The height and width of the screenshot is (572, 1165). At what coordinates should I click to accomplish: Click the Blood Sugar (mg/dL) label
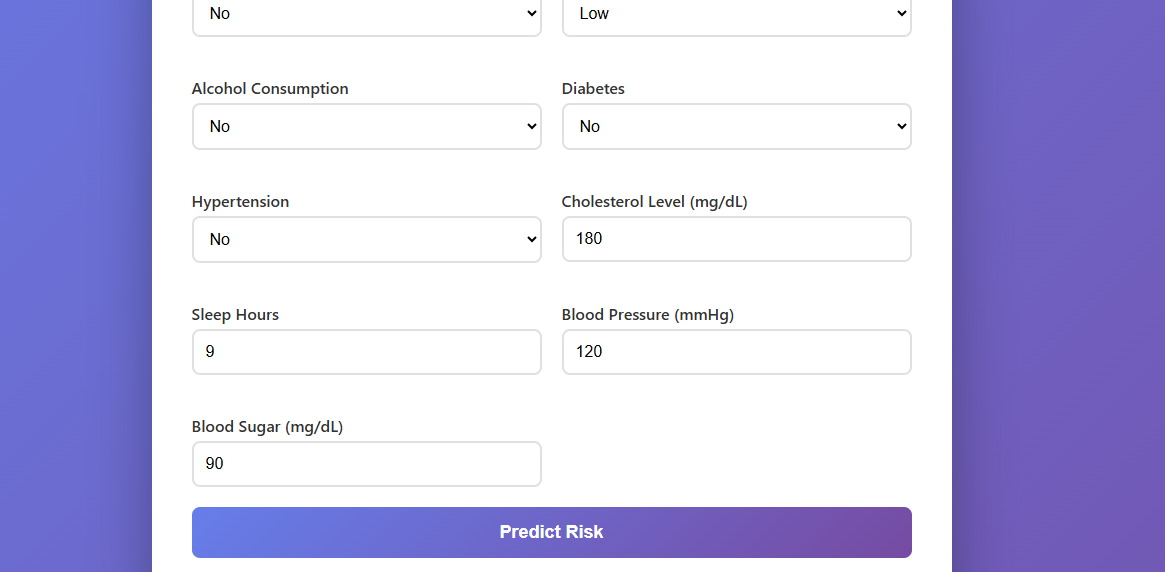point(267,427)
